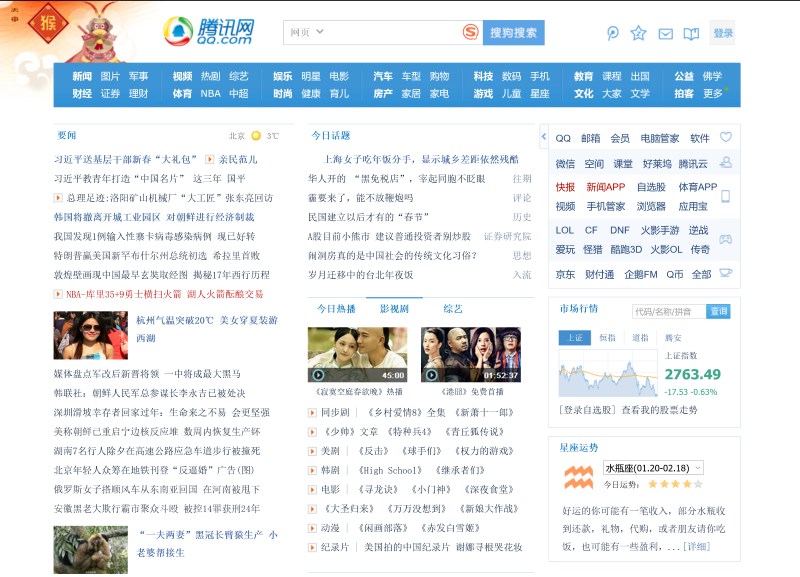Click the heart icon beside the QQ services row
This screenshot has width=800, height=577.
click(724, 138)
